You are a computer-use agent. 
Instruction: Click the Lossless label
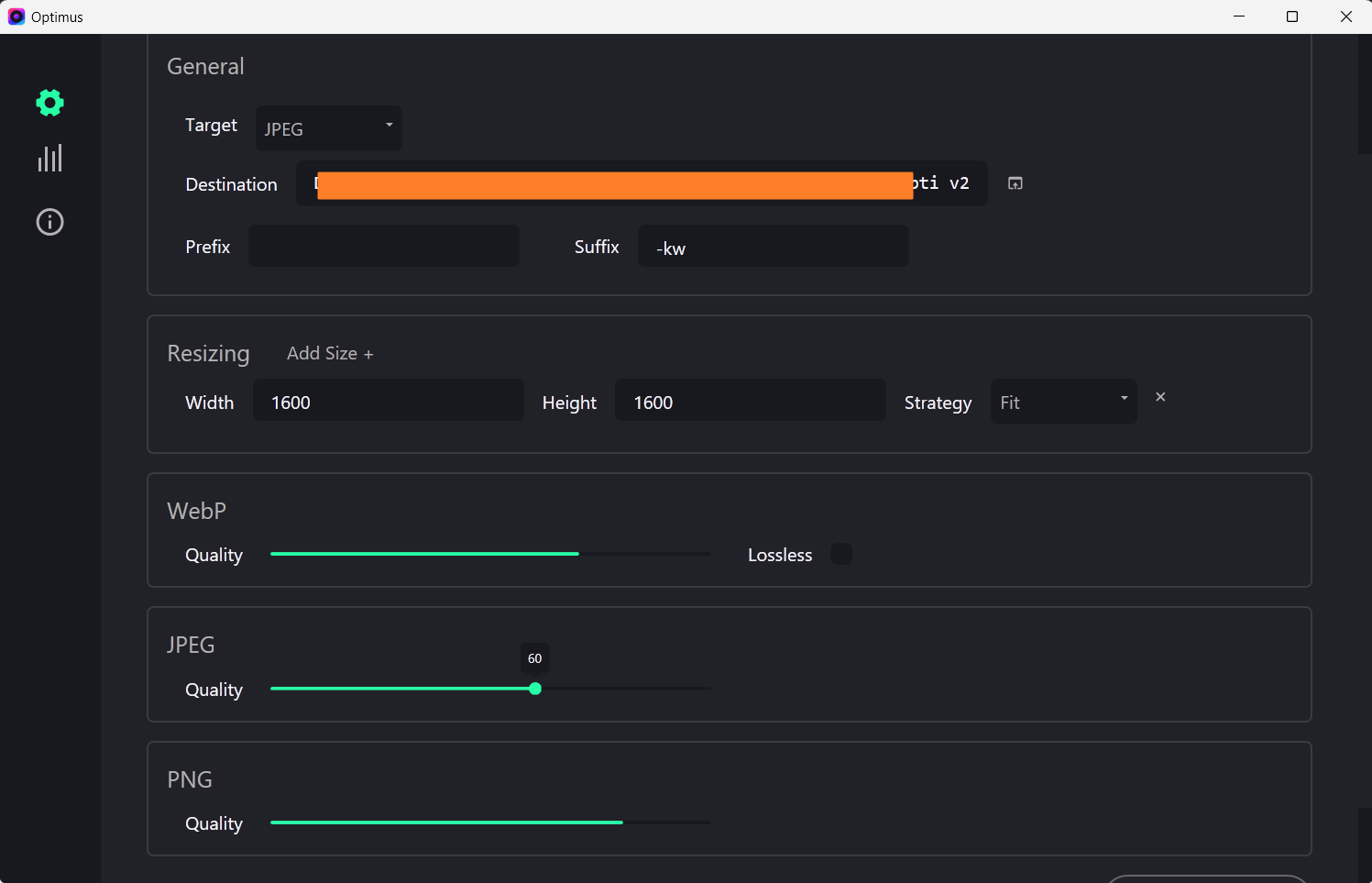780,555
